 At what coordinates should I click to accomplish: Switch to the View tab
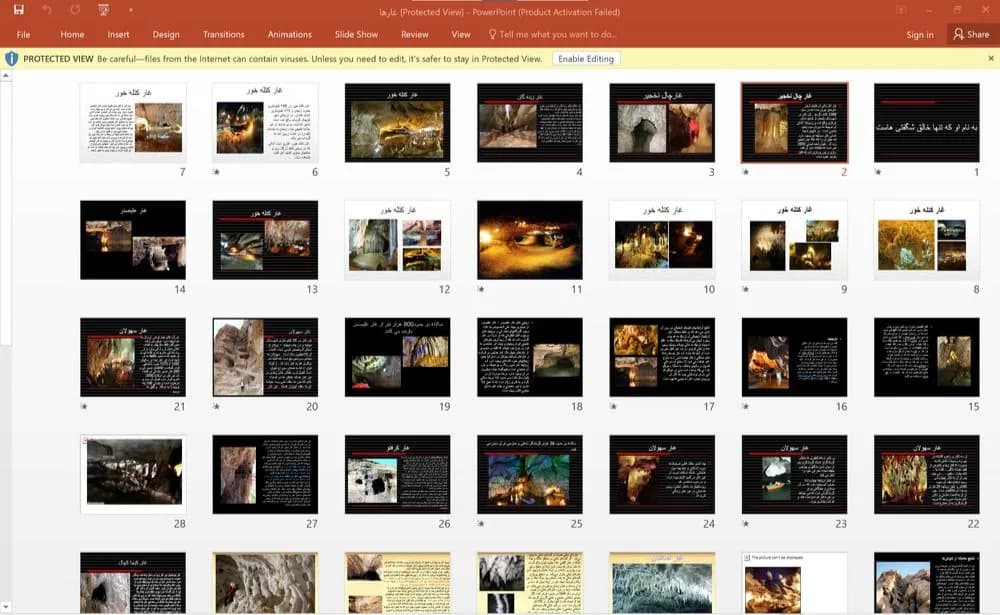[461, 34]
